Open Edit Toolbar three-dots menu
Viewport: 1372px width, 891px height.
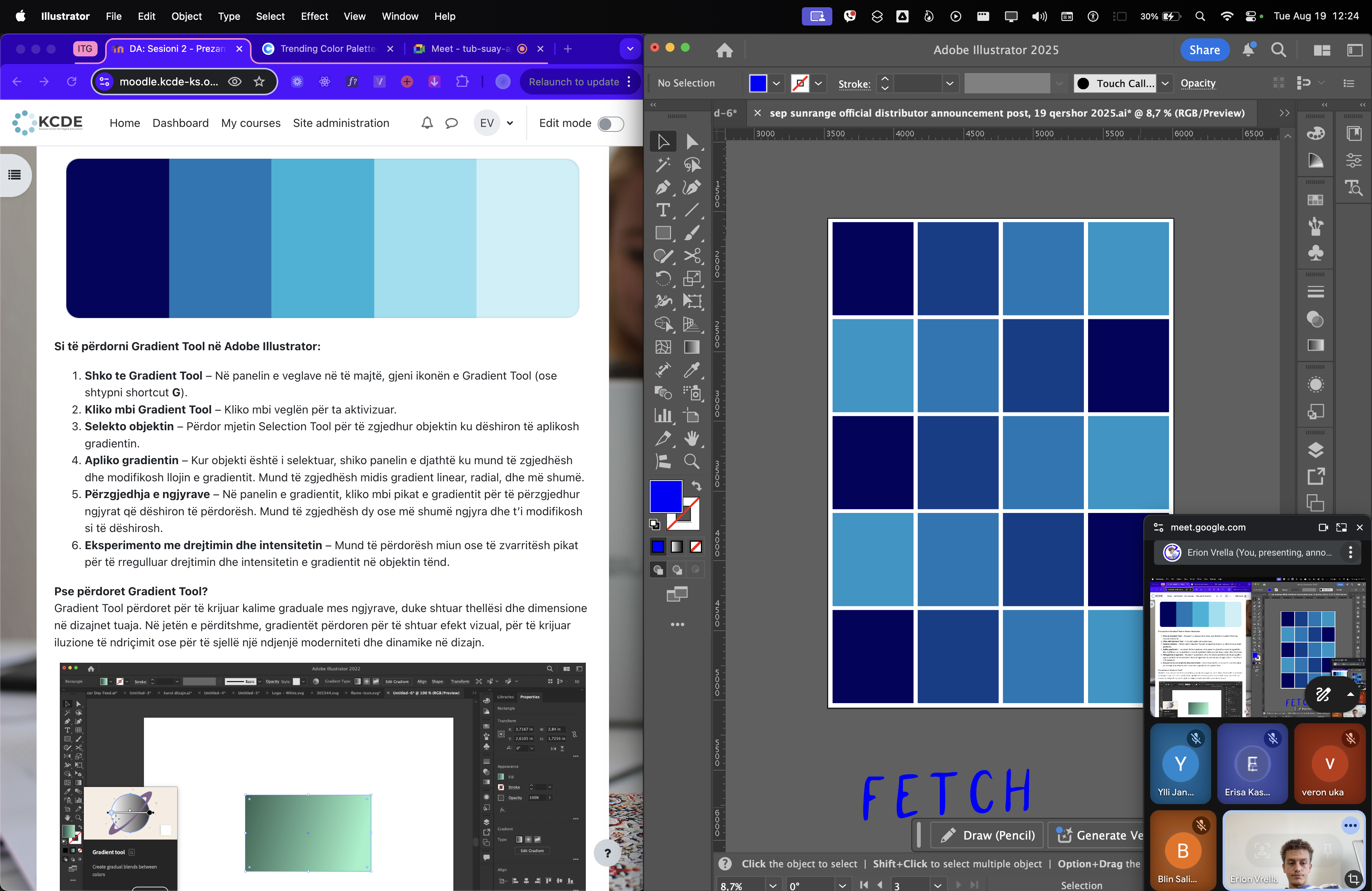(x=677, y=625)
